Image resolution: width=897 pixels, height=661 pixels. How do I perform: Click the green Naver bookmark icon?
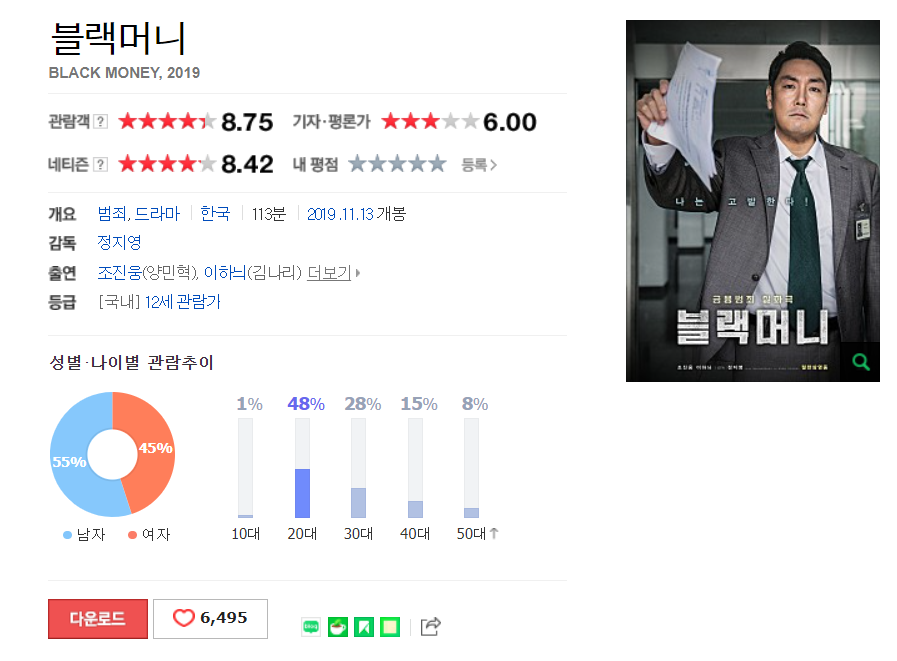(x=364, y=627)
